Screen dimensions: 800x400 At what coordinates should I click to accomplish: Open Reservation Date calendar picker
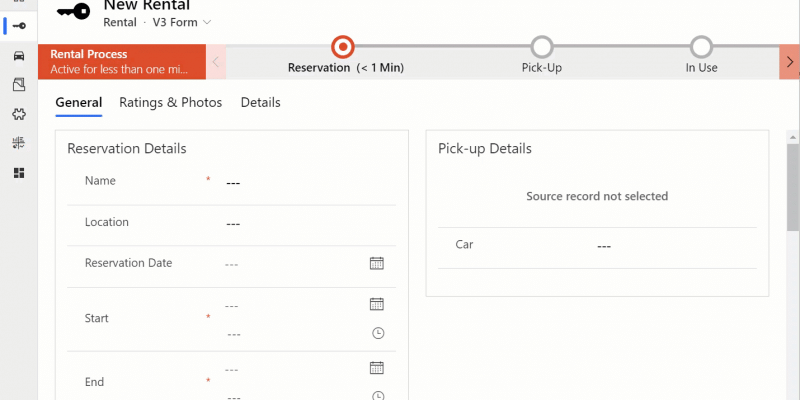[x=377, y=263]
